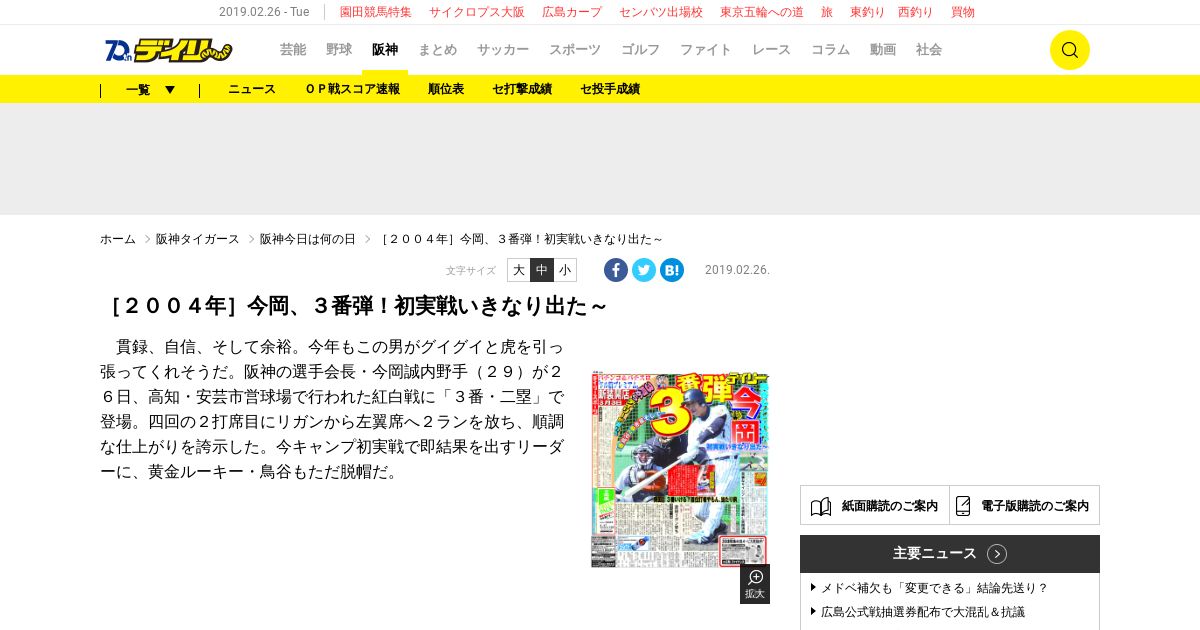Set text size to 大
The width and height of the screenshot is (1200, 630).
pos(518,270)
